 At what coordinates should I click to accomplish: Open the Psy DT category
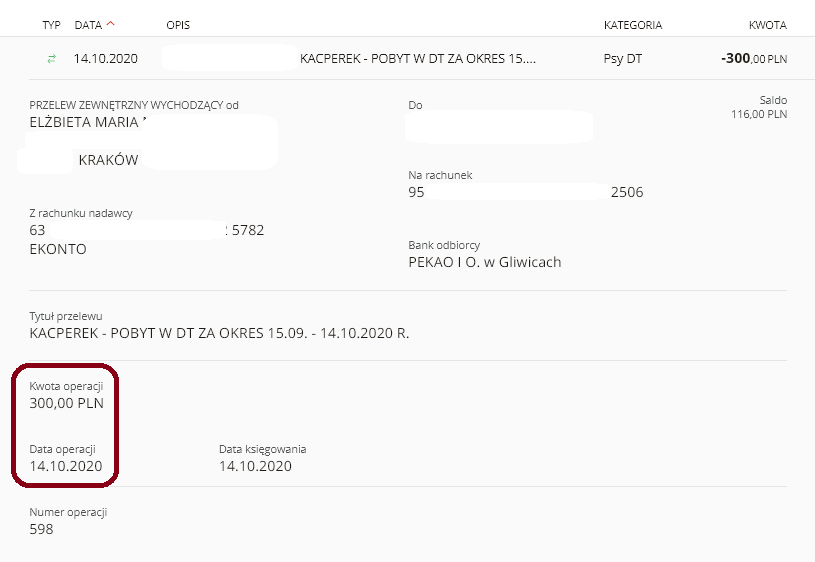click(x=623, y=59)
